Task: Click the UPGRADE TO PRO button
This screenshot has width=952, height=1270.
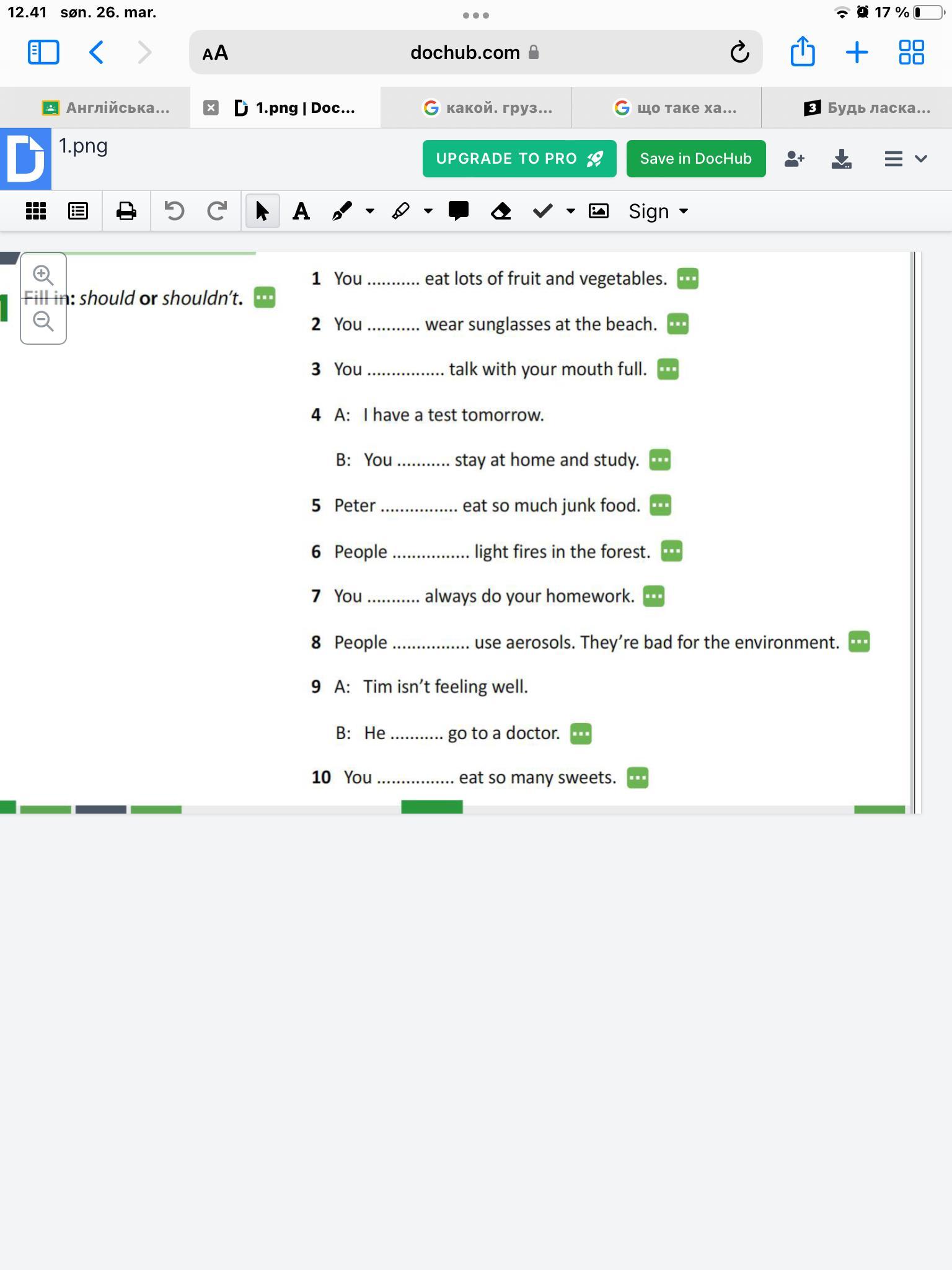Action: 519,159
